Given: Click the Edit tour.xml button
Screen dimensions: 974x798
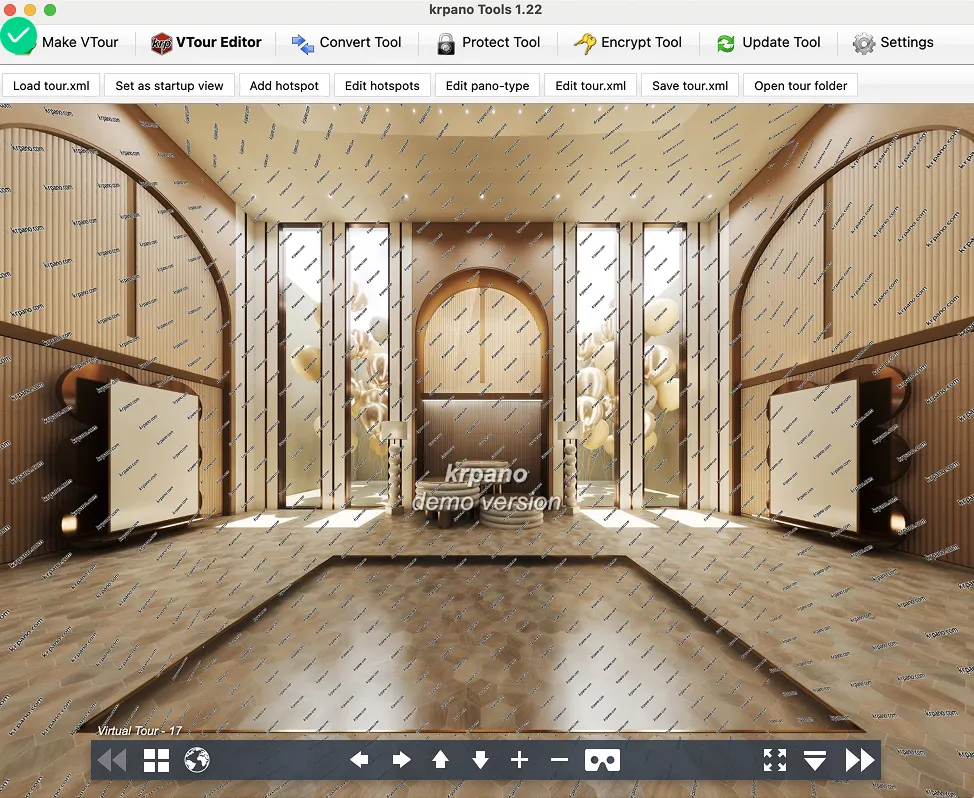Looking at the screenshot, I should pyautogui.click(x=590, y=86).
